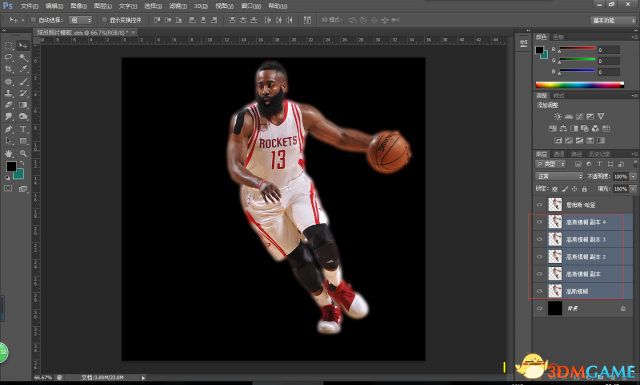640x385 pixels.
Task: Click the 背景 layer thumbnail
Action: [555, 308]
